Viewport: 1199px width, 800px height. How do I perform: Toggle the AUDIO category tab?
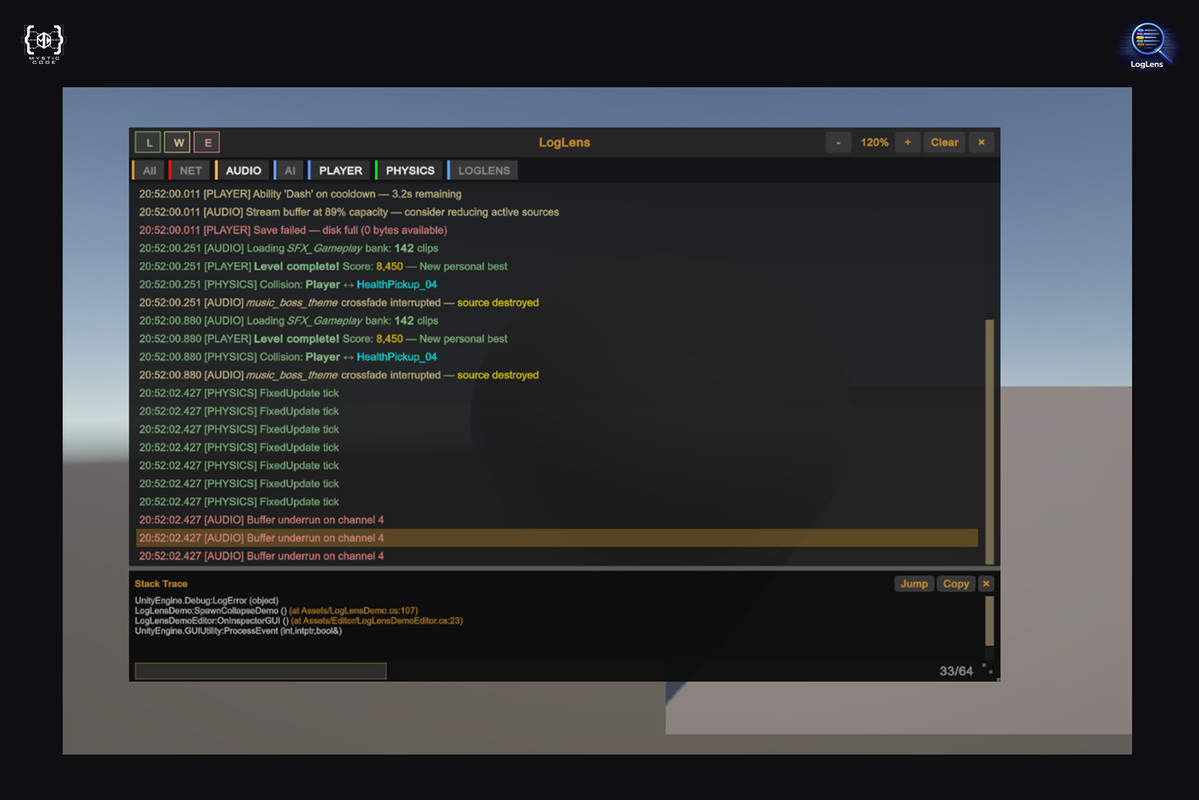tap(242, 171)
